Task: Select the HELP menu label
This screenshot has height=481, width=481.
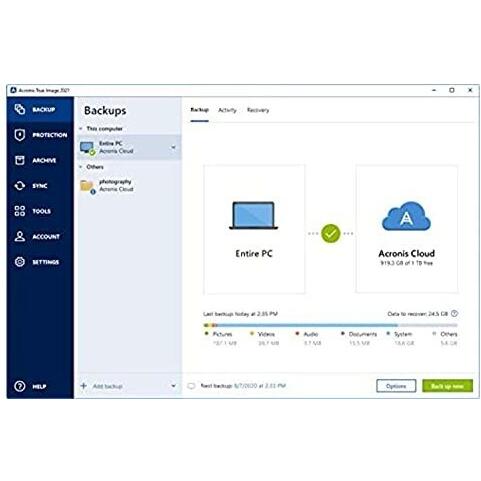Action: pyautogui.click(x=39, y=387)
